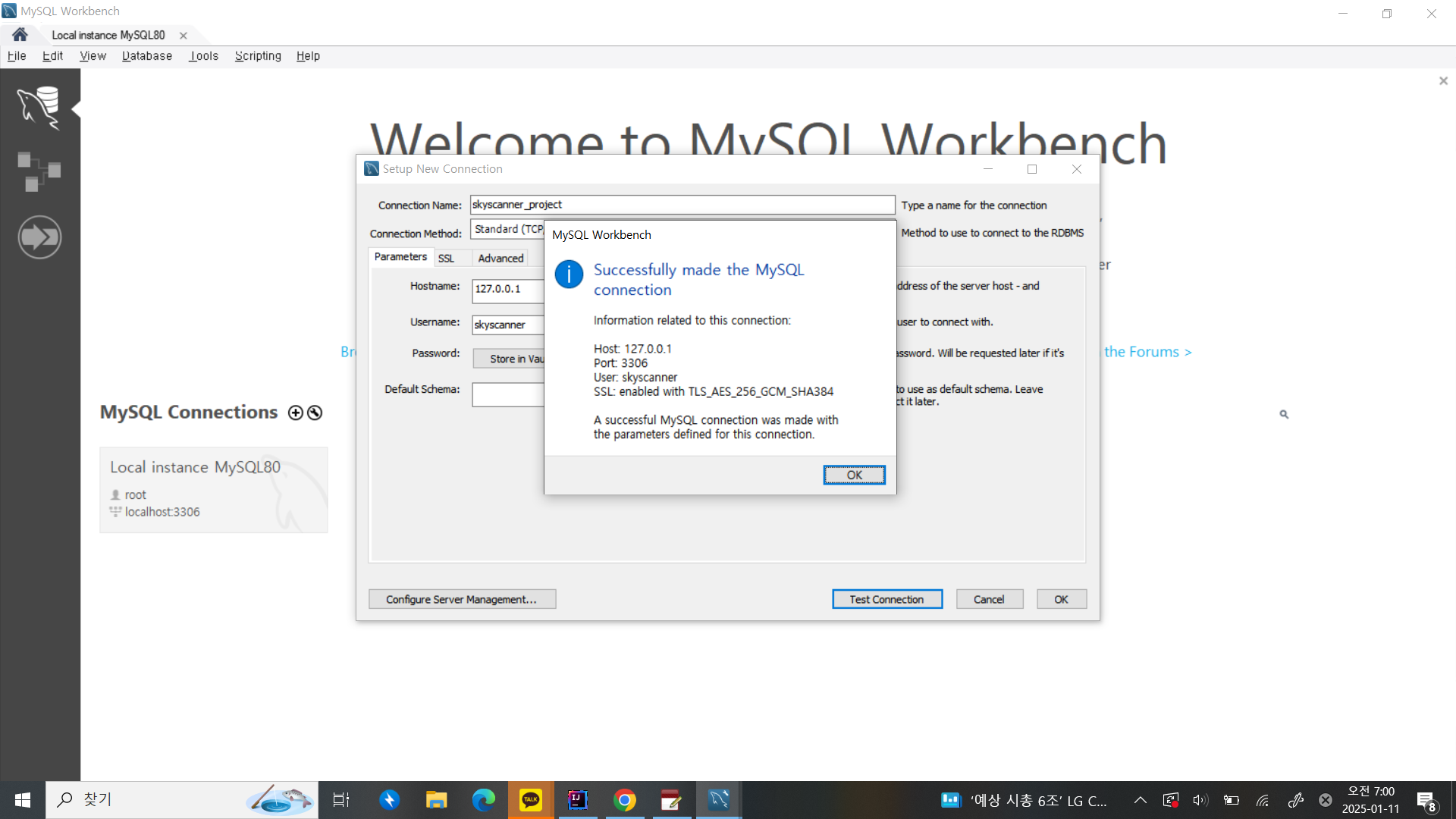Open the Connection Method dropdown
1456x819 pixels.
508,229
